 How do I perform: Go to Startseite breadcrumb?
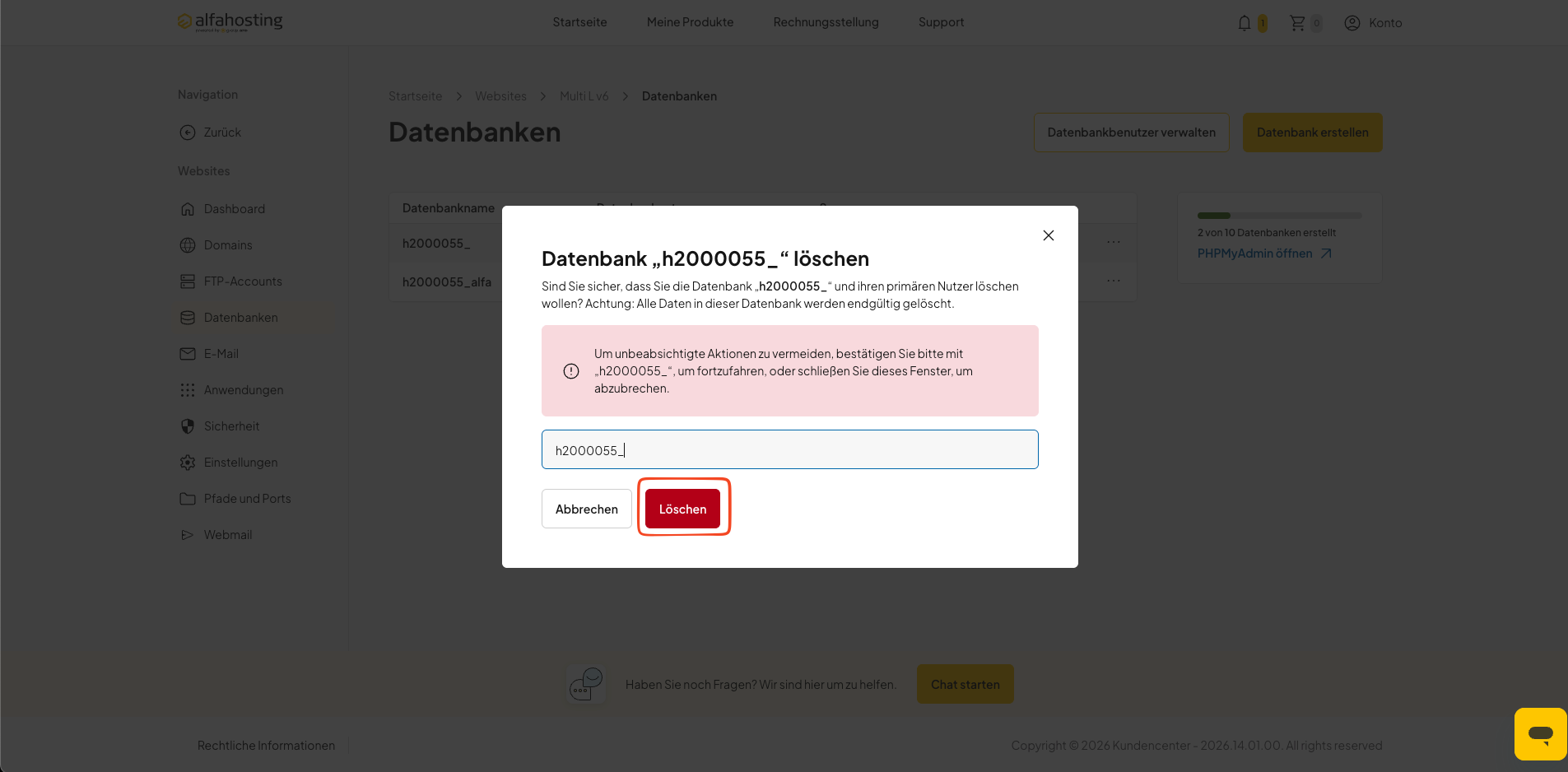[x=416, y=96]
